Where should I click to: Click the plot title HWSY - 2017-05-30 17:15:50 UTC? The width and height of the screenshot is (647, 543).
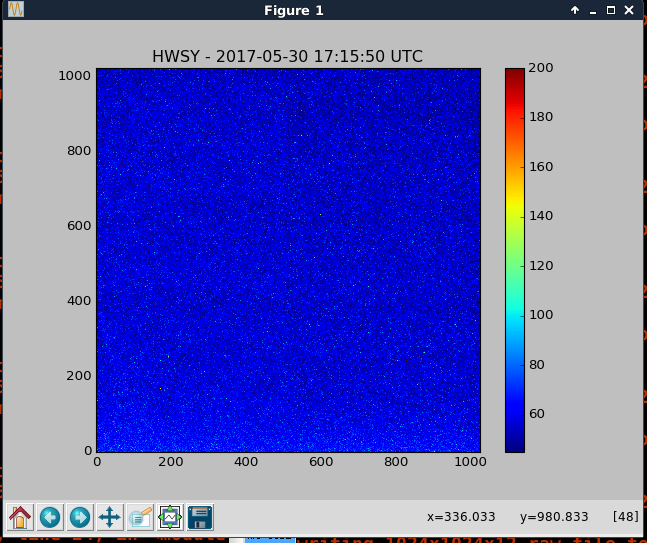coord(287,57)
